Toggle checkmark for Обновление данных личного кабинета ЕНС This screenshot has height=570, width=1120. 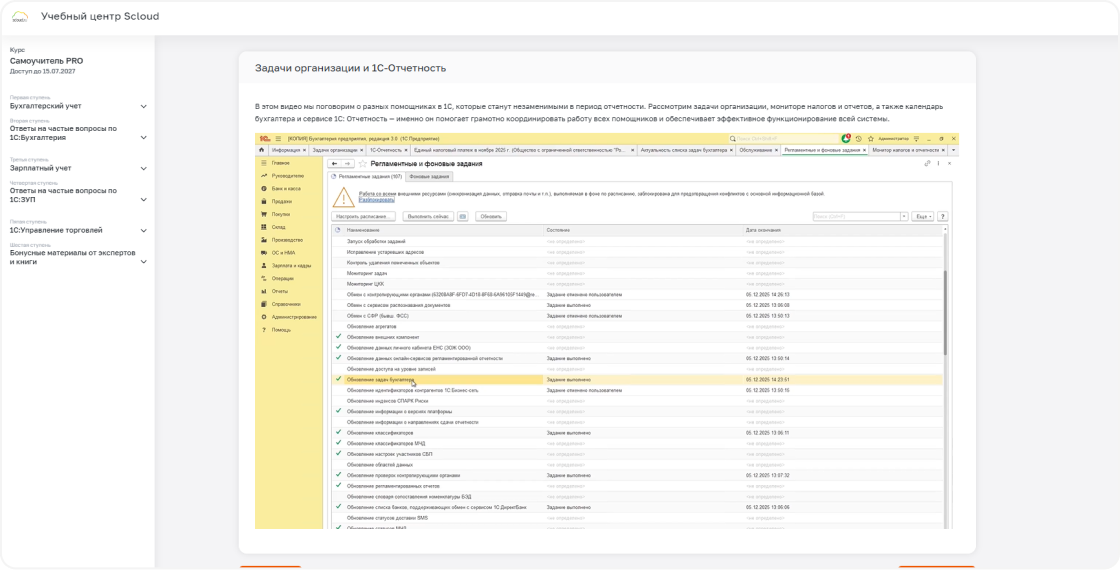point(339,347)
